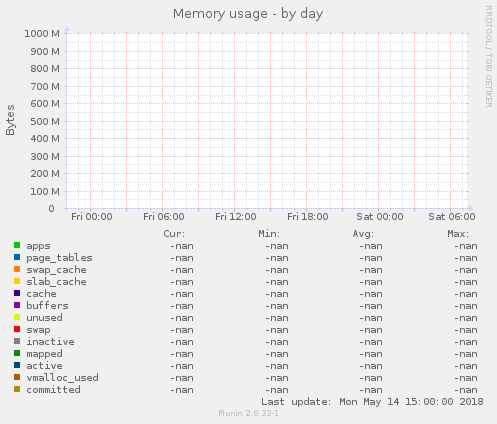The image size is (497, 424).
Task: Select the 'inactive' legend label
Action: click(50, 342)
